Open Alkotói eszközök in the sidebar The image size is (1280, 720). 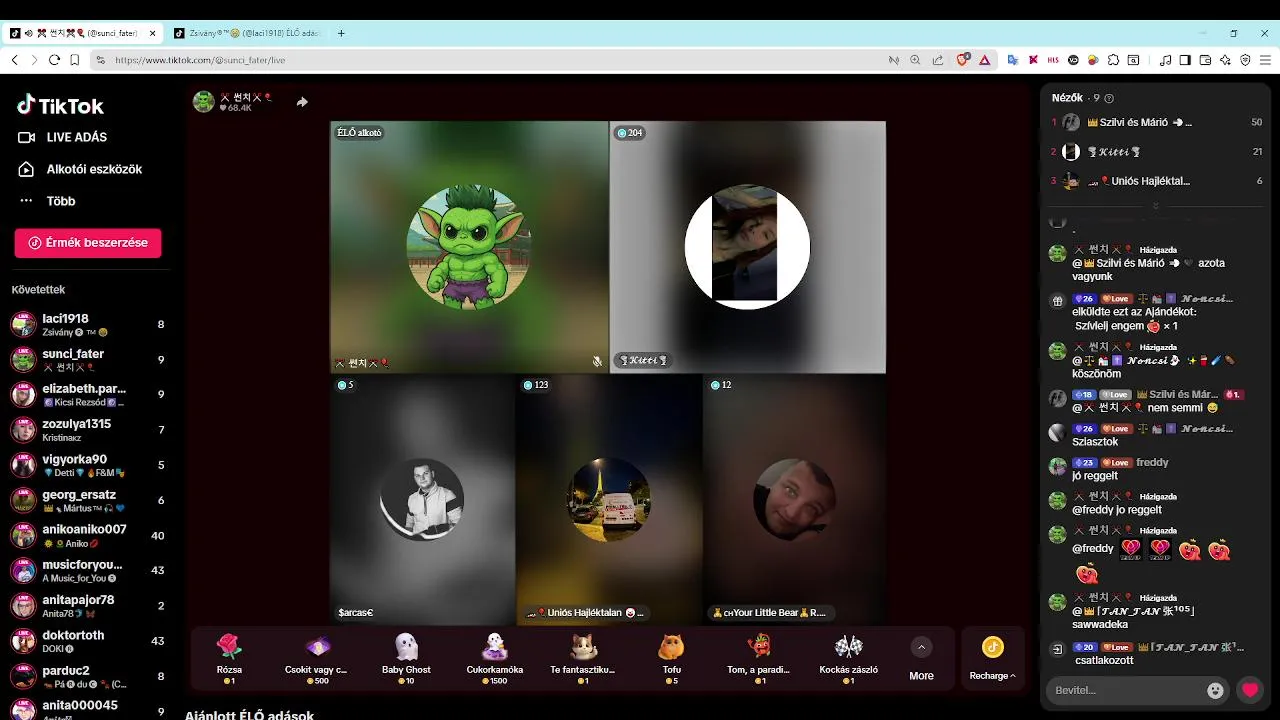[x=80, y=169]
